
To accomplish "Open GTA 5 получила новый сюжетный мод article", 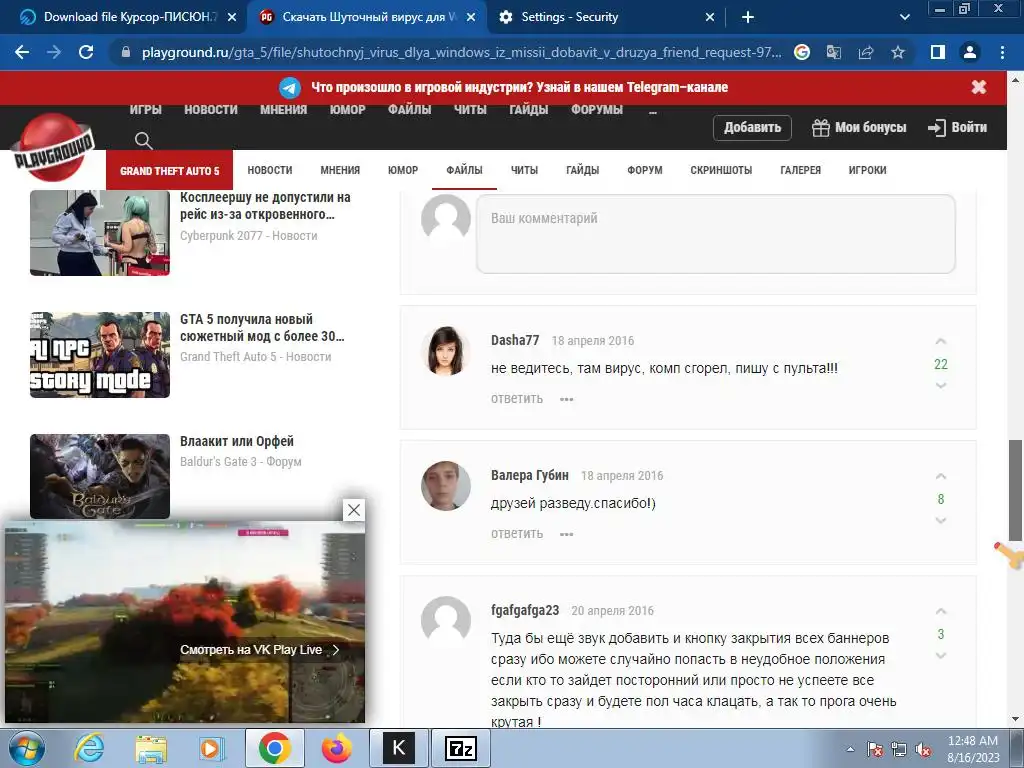I will (262, 327).
